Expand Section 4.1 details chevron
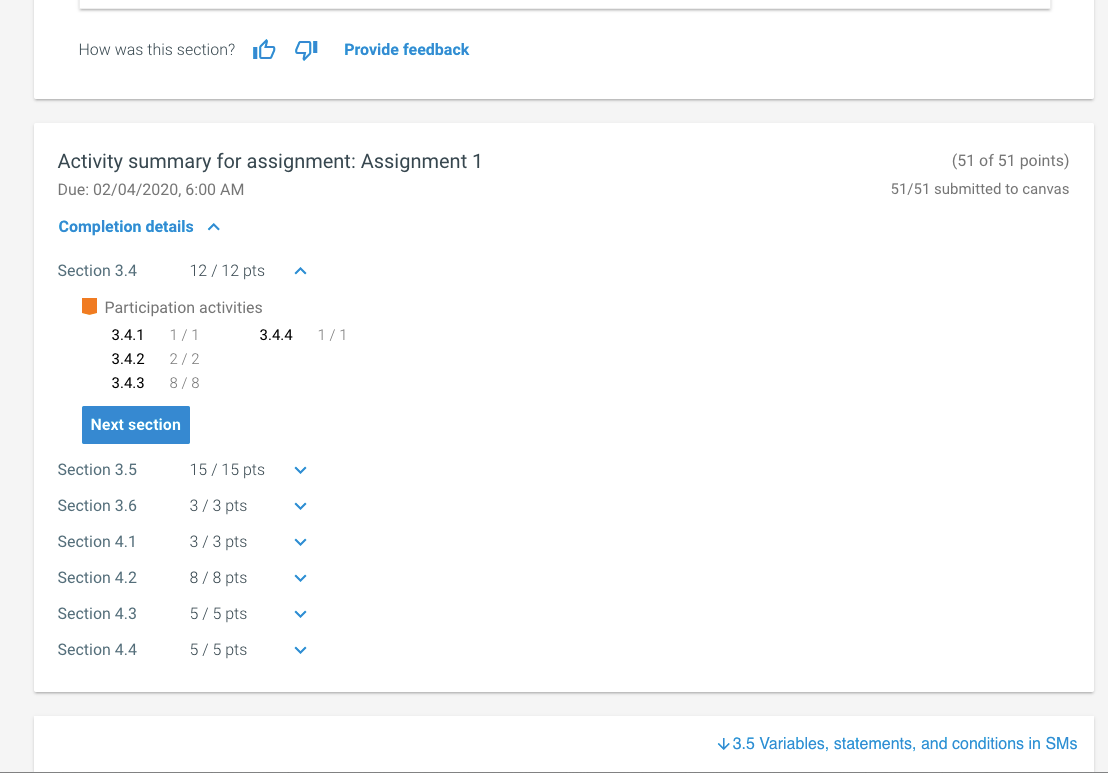 click(x=300, y=542)
